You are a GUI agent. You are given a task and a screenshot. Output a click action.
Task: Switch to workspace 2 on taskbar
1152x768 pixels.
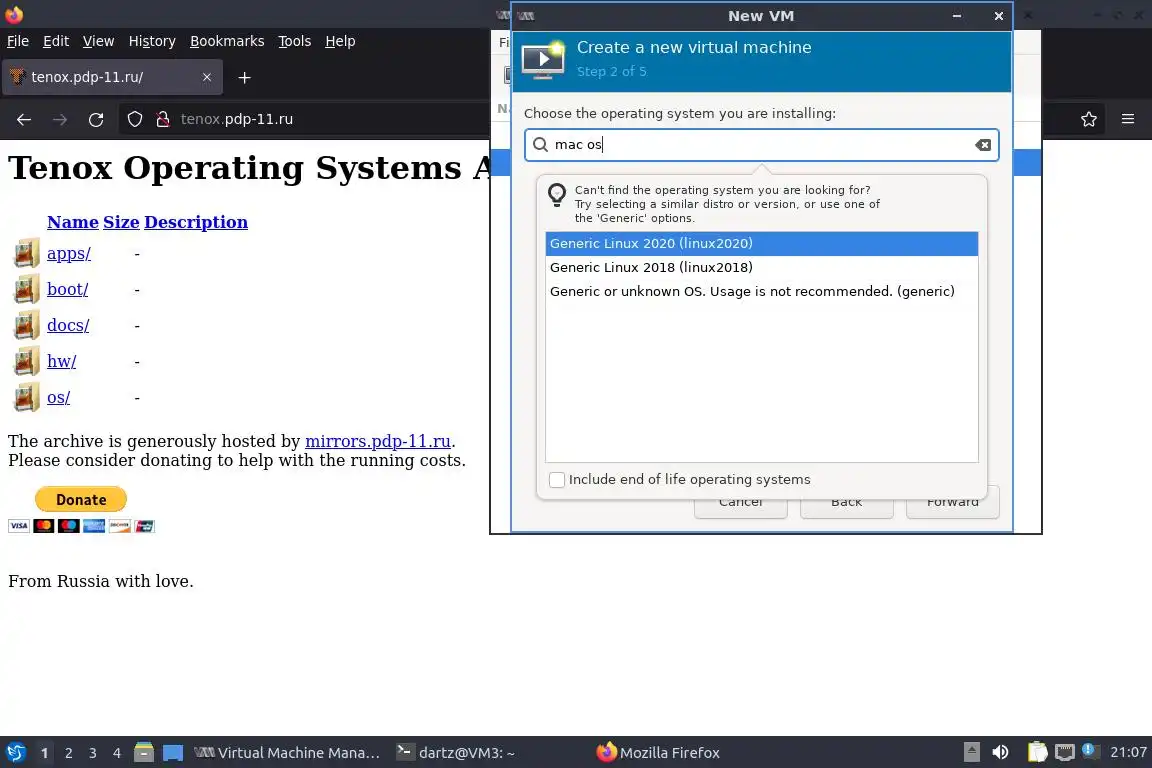point(68,753)
